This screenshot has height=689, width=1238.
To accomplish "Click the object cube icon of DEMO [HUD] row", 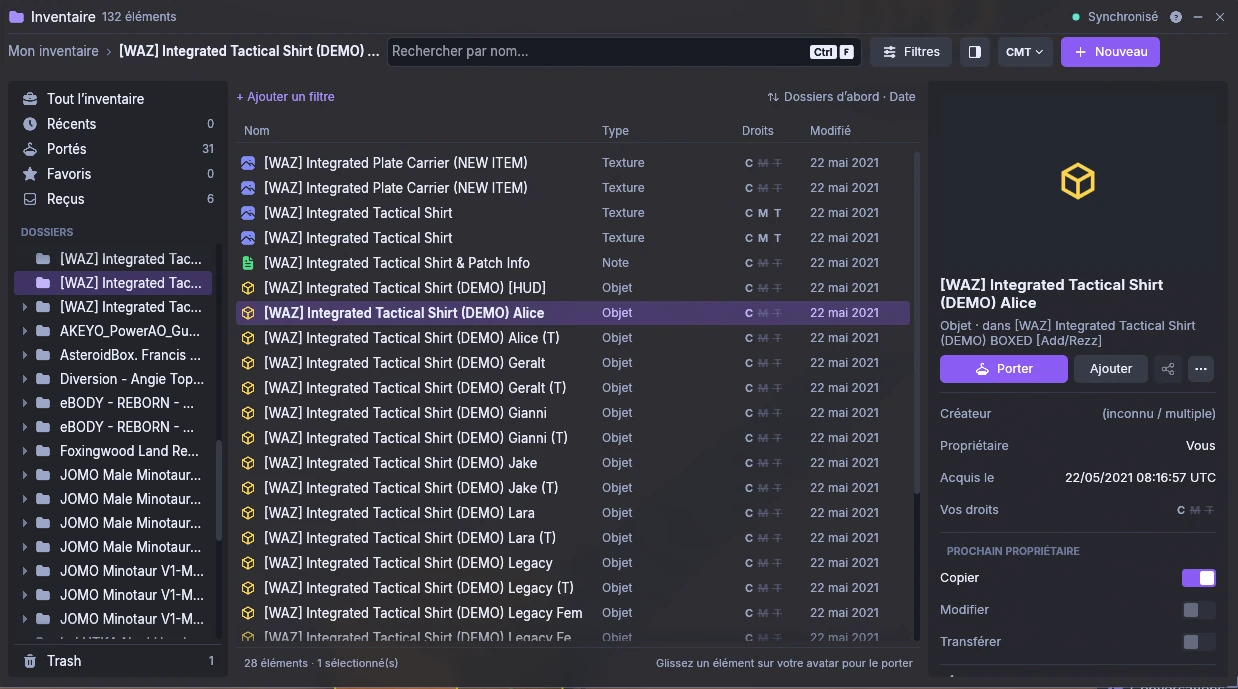I will (x=248, y=288).
